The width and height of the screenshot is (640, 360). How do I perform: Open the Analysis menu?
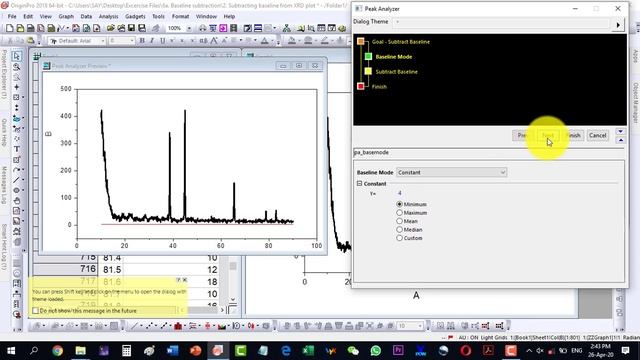108,16
